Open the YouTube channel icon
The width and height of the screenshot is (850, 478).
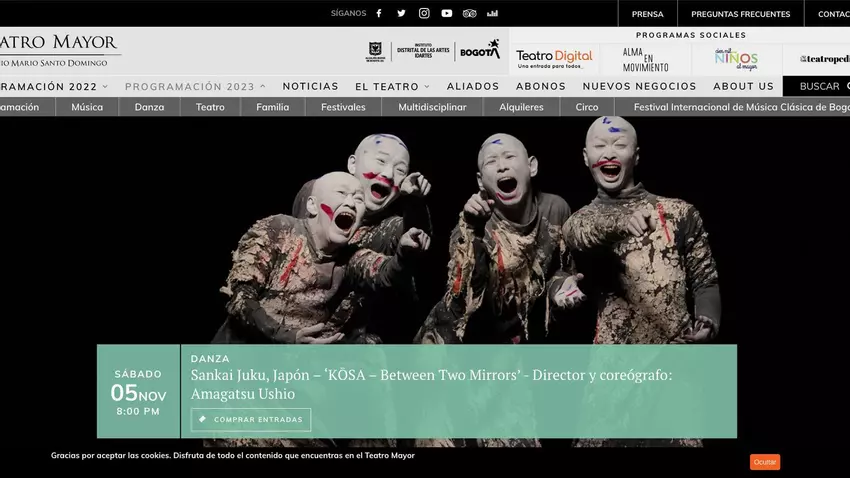pos(447,14)
